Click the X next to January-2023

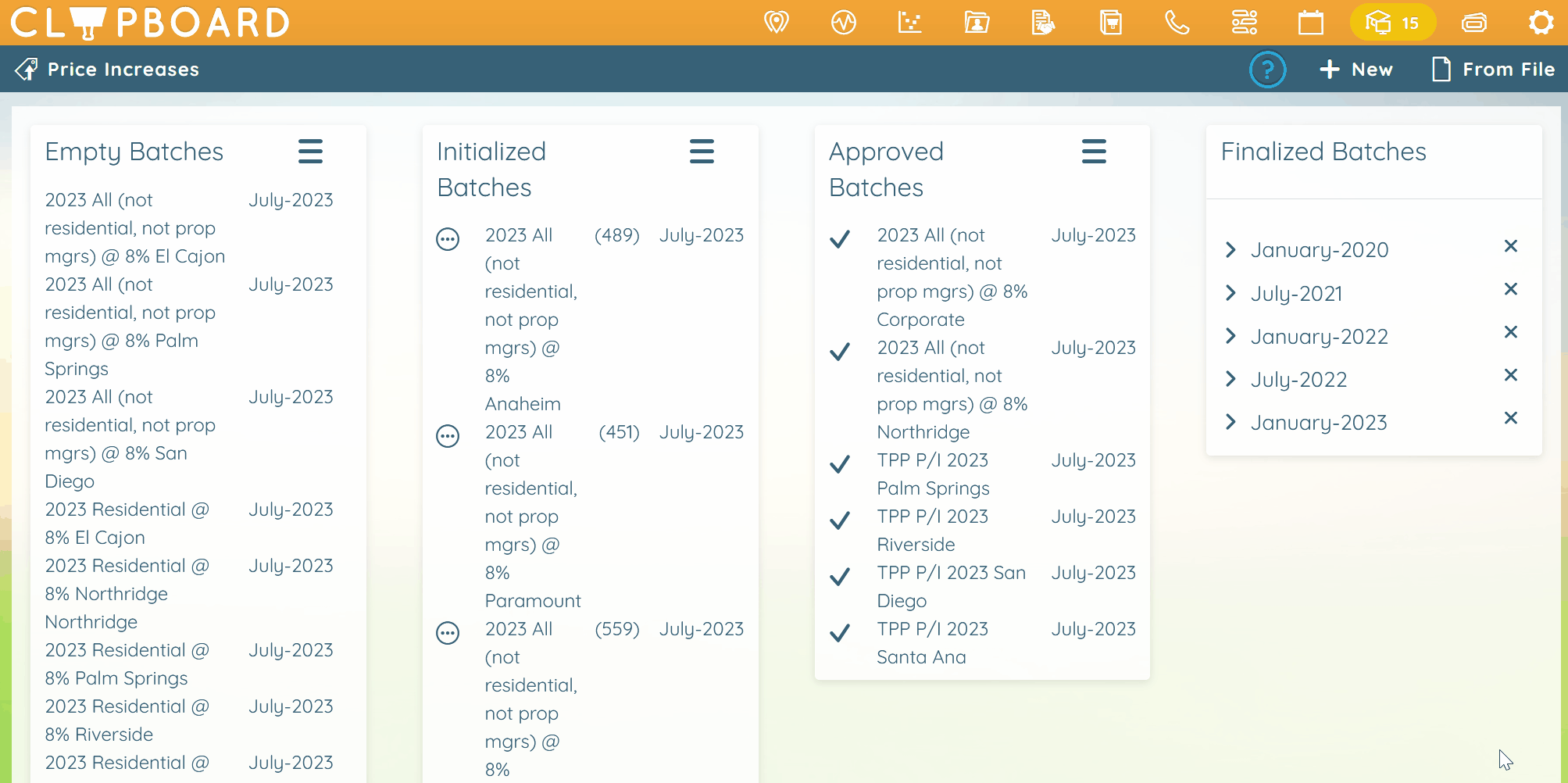point(1511,418)
